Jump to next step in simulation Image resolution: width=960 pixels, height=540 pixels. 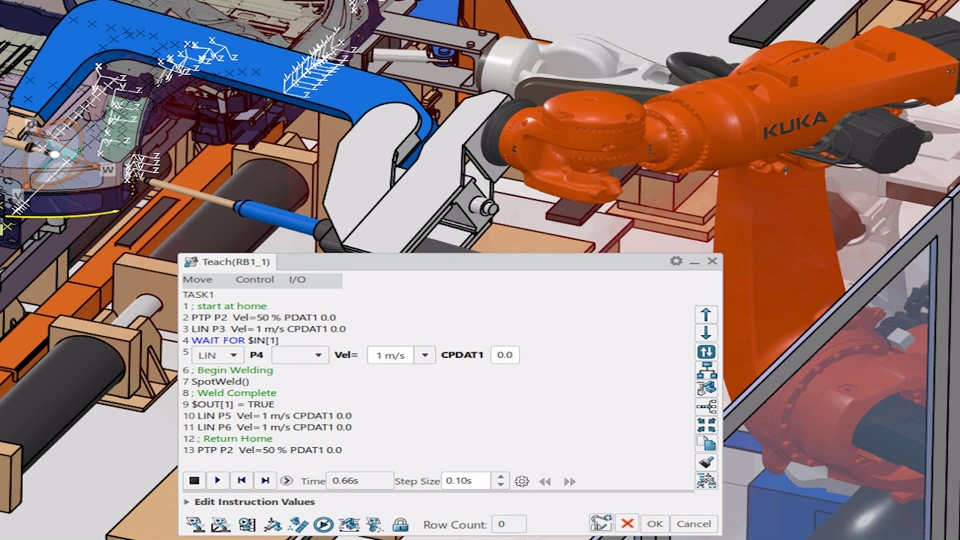pyautogui.click(x=265, y=481)
